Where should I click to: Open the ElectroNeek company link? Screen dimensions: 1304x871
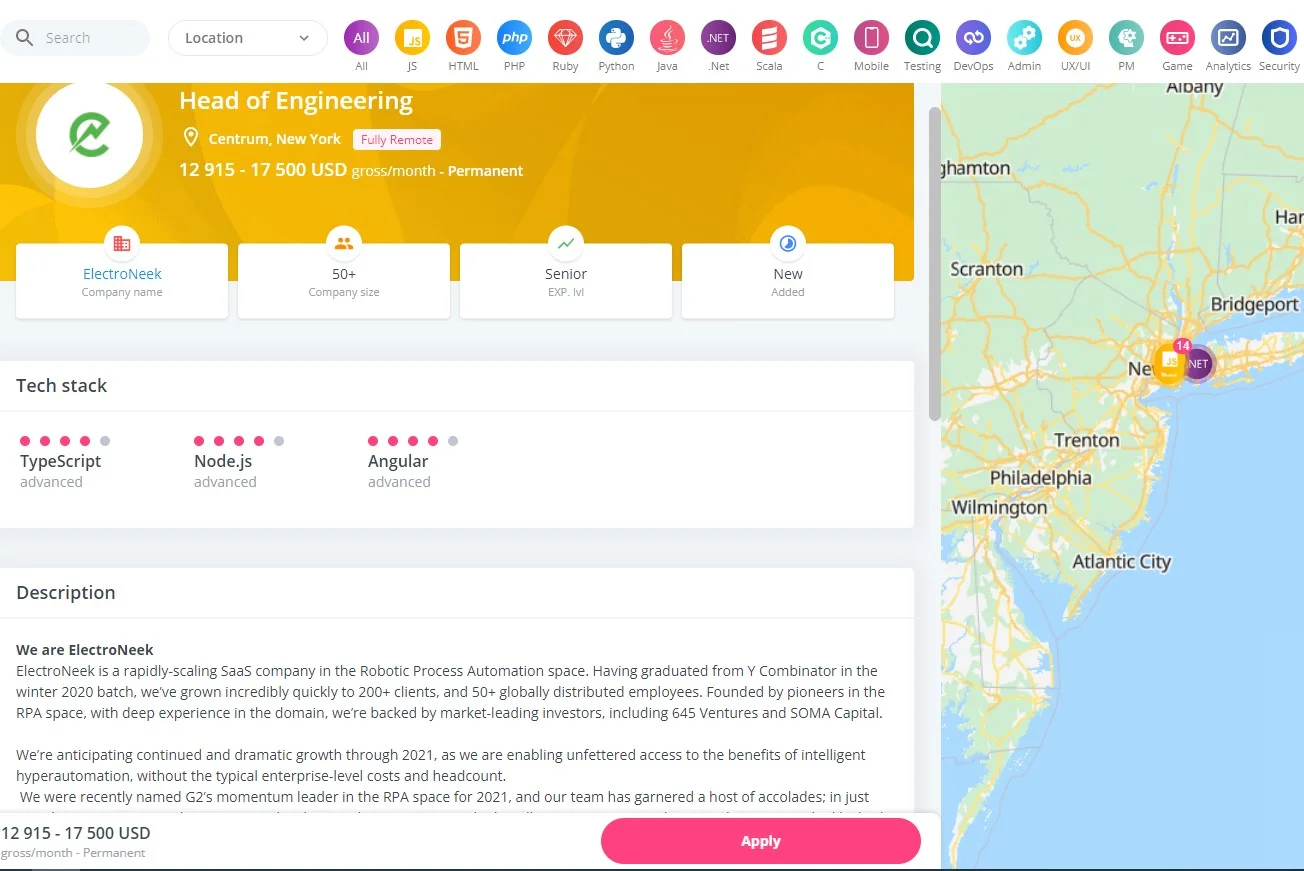coord(122,274)
